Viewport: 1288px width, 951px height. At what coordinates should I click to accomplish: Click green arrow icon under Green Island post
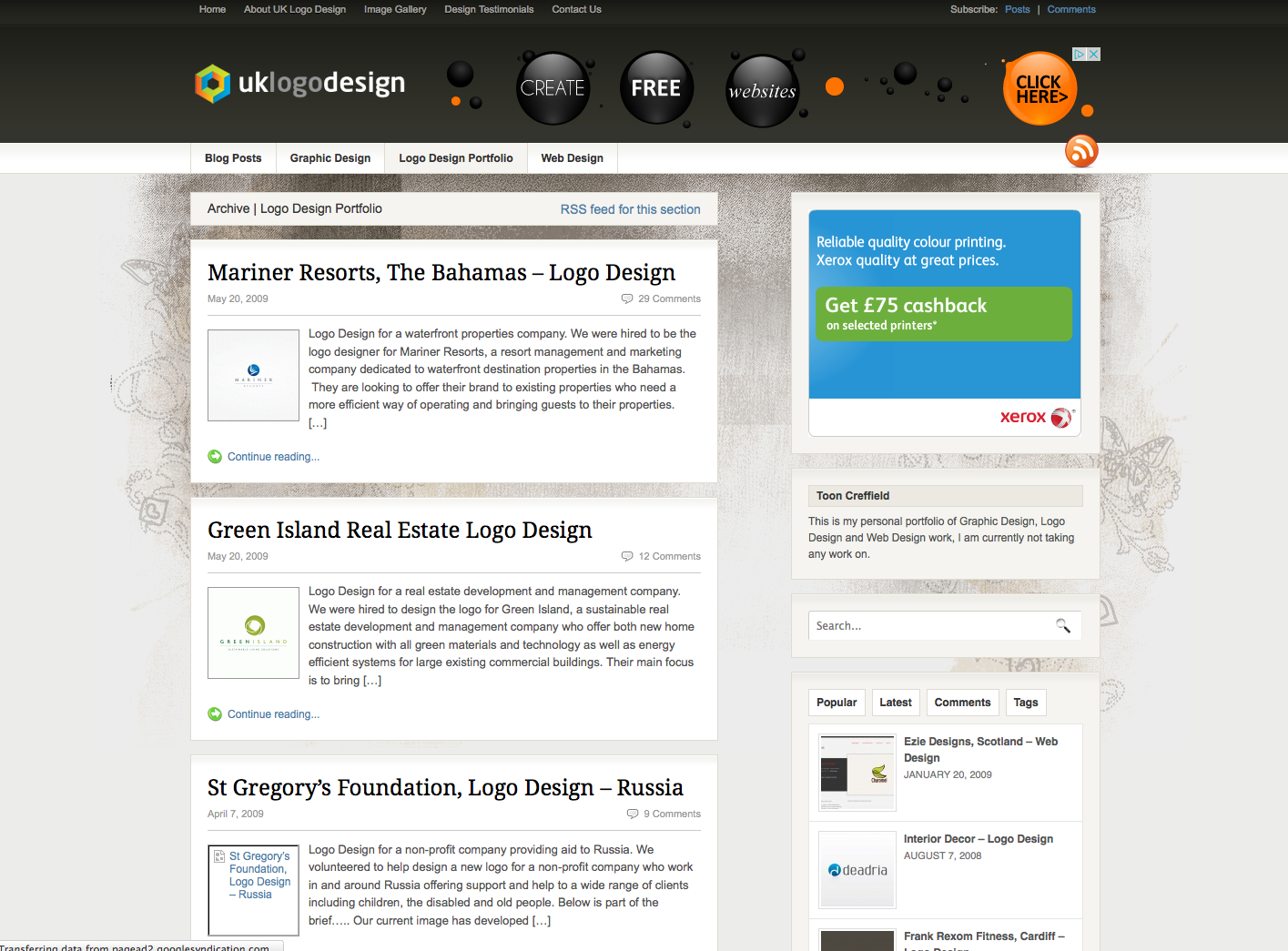coord(215,714)
